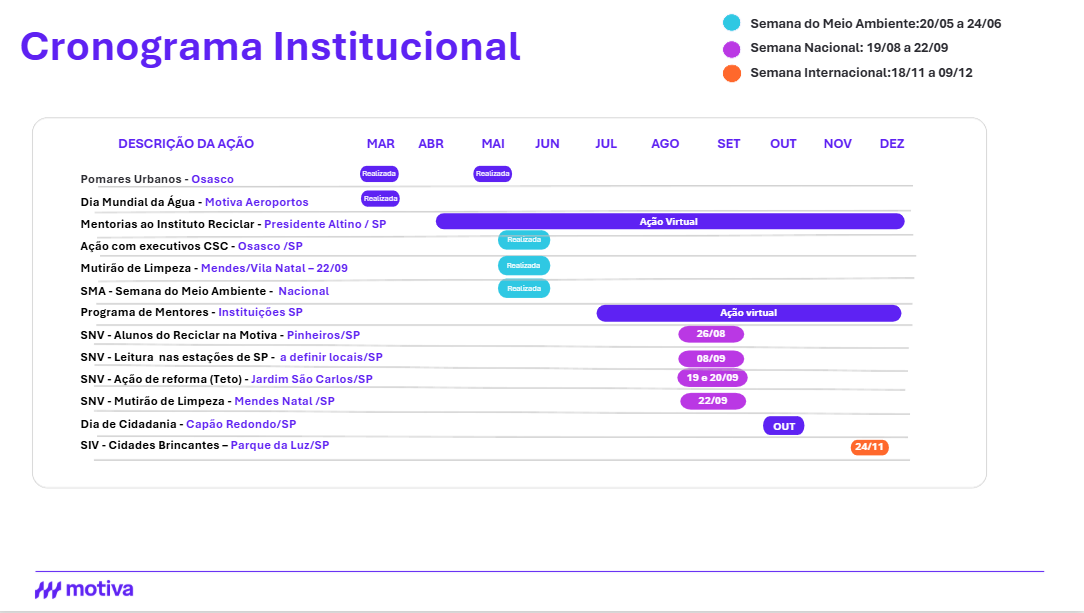
Task: Select 'SNV - Alunos do Reciclar na Motiva' row
Action: pyautogui.click(x=220, y=335)
